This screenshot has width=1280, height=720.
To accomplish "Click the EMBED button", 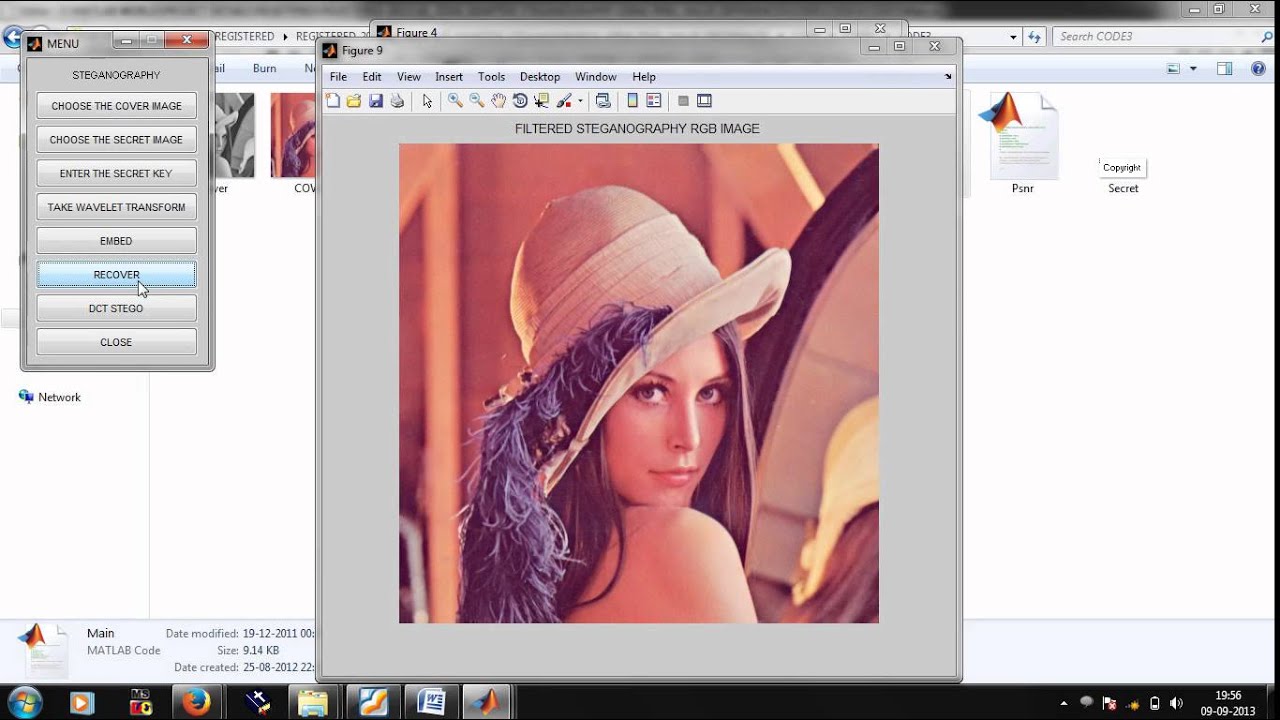I will 116,241.
